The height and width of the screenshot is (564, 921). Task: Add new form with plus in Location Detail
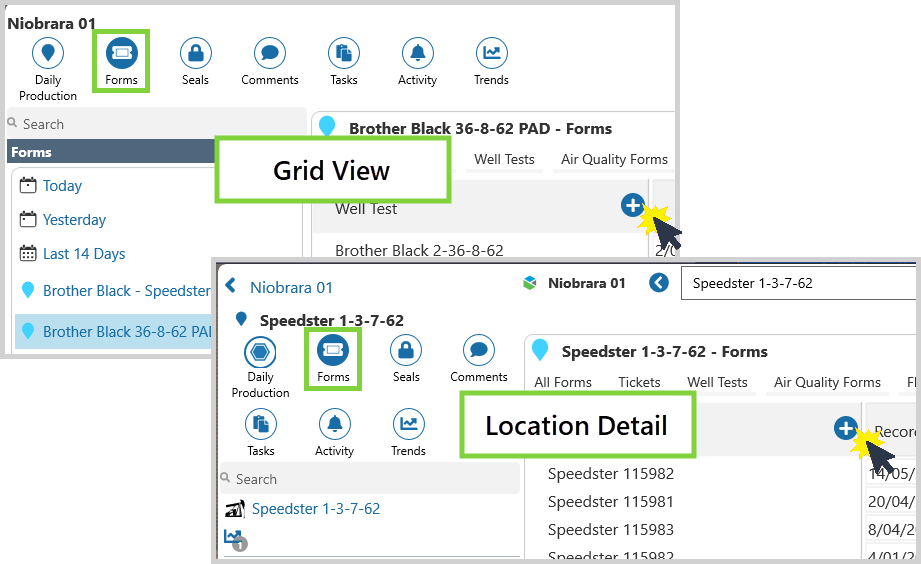[x=845, y=428]
